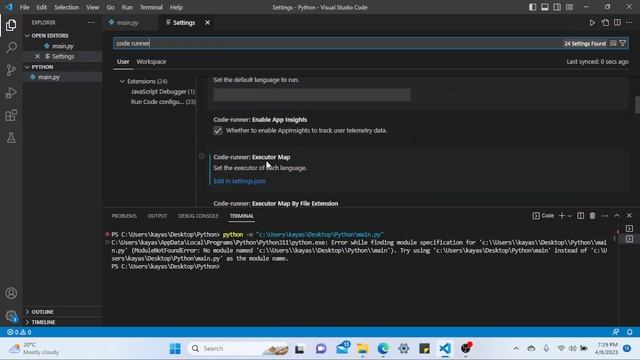Open editor More Actions ellipsis
The width and height of the screenshot is (640, 360).
click(629, 23)
